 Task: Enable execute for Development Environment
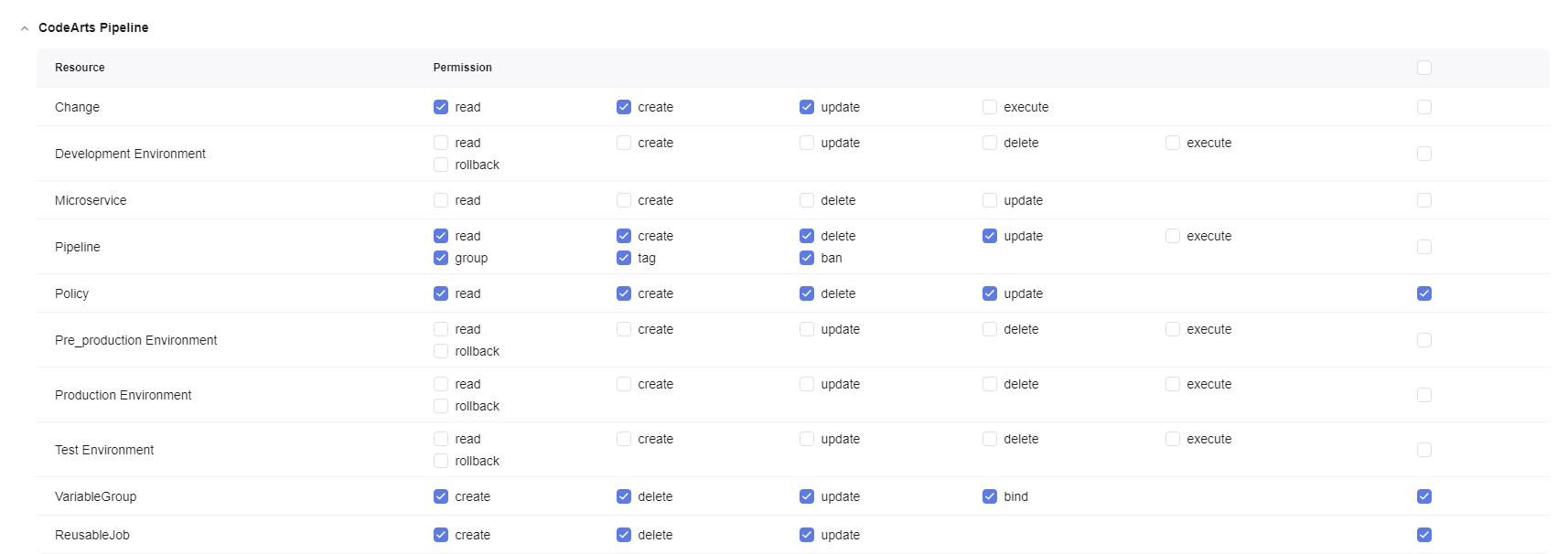1173,143
